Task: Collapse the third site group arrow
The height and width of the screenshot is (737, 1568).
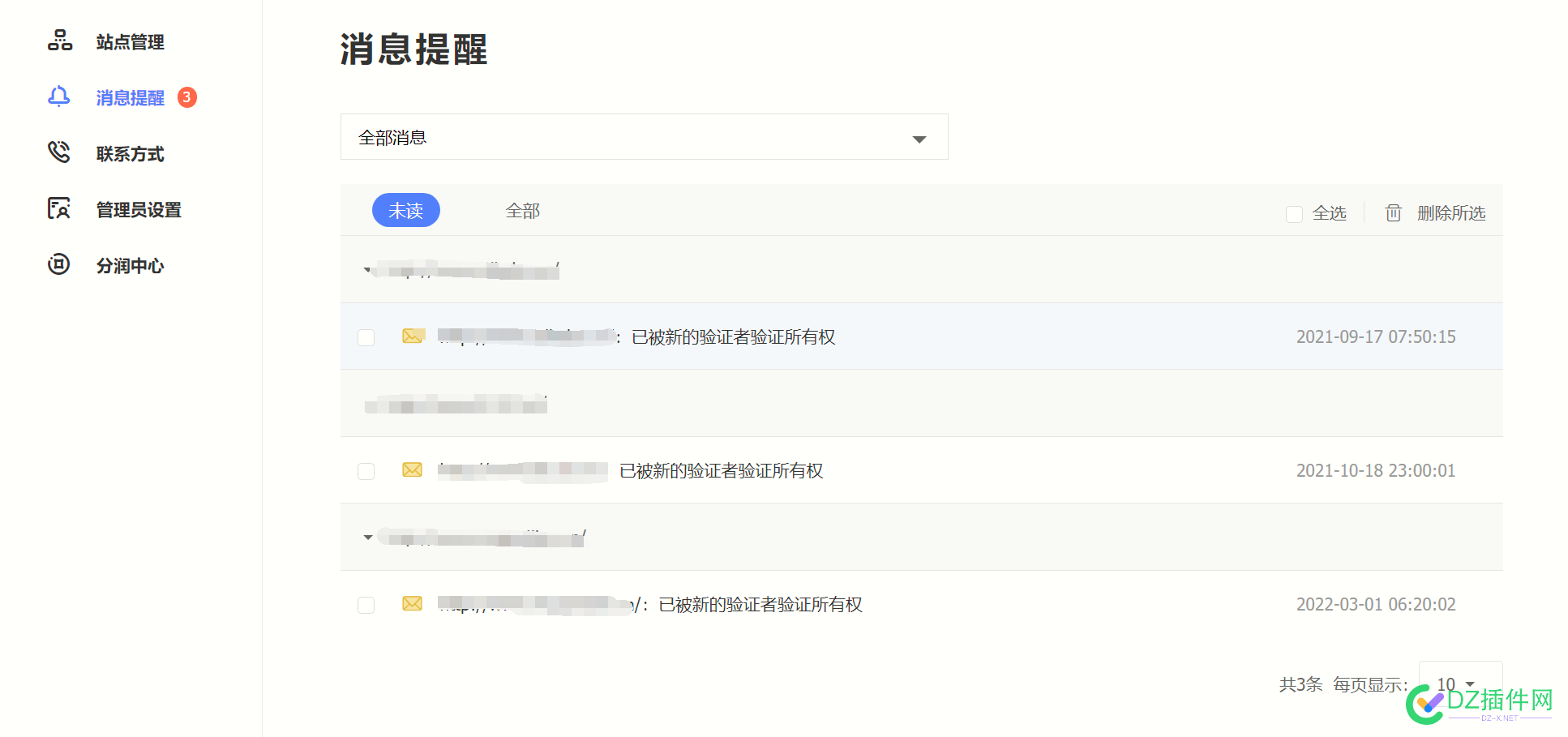Action: coord(368,538)
